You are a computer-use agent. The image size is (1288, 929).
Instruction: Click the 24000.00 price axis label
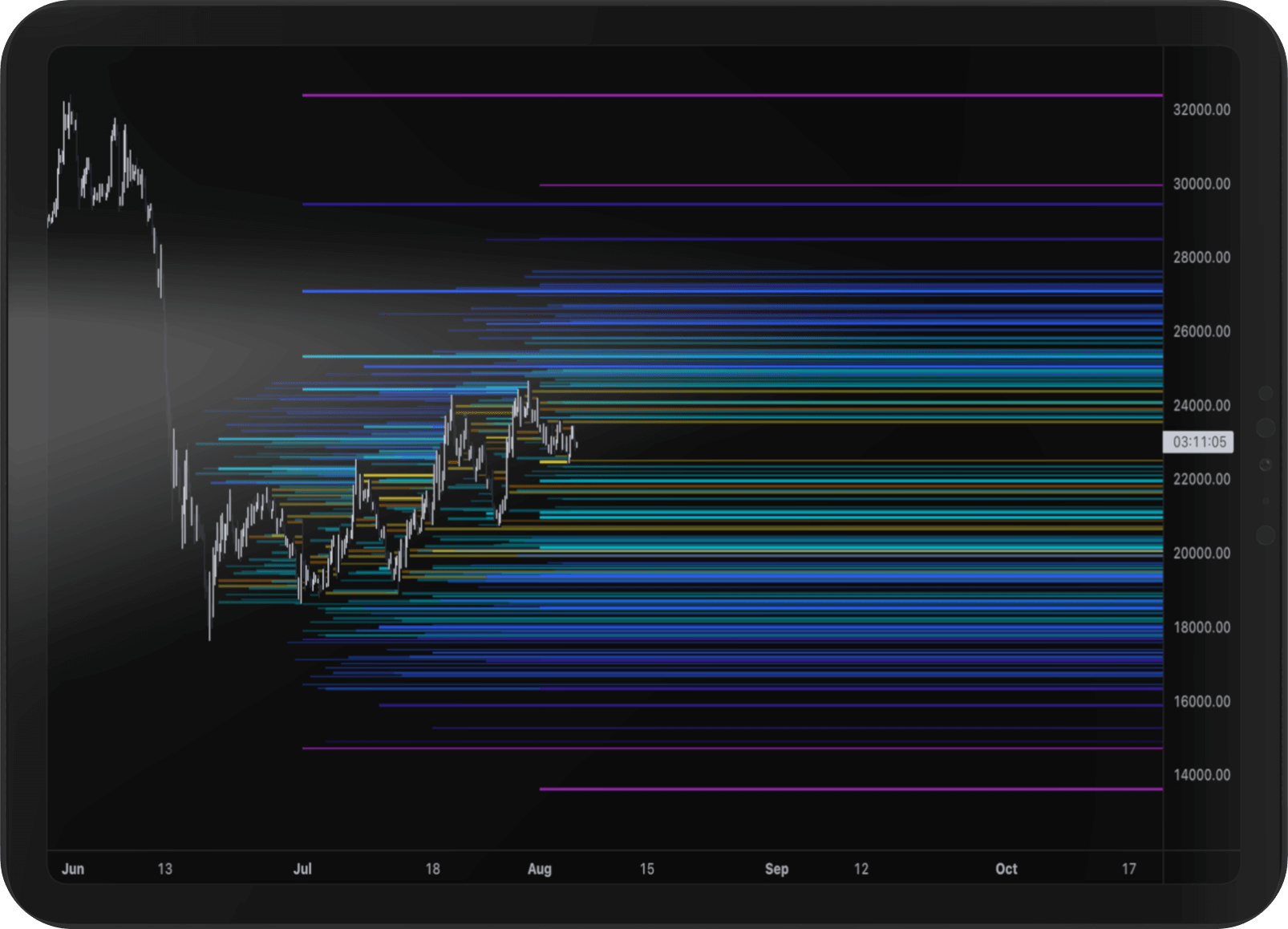point(1201,405)
